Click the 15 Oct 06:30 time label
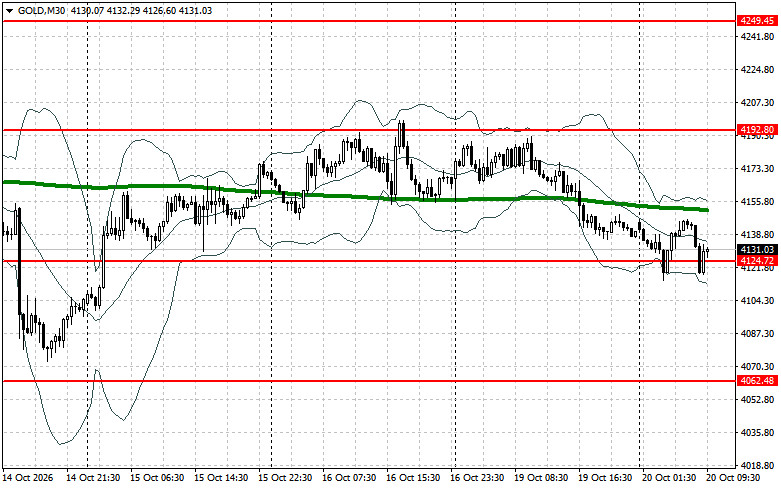Screen dimensions: 781x489 pos(157,478)
